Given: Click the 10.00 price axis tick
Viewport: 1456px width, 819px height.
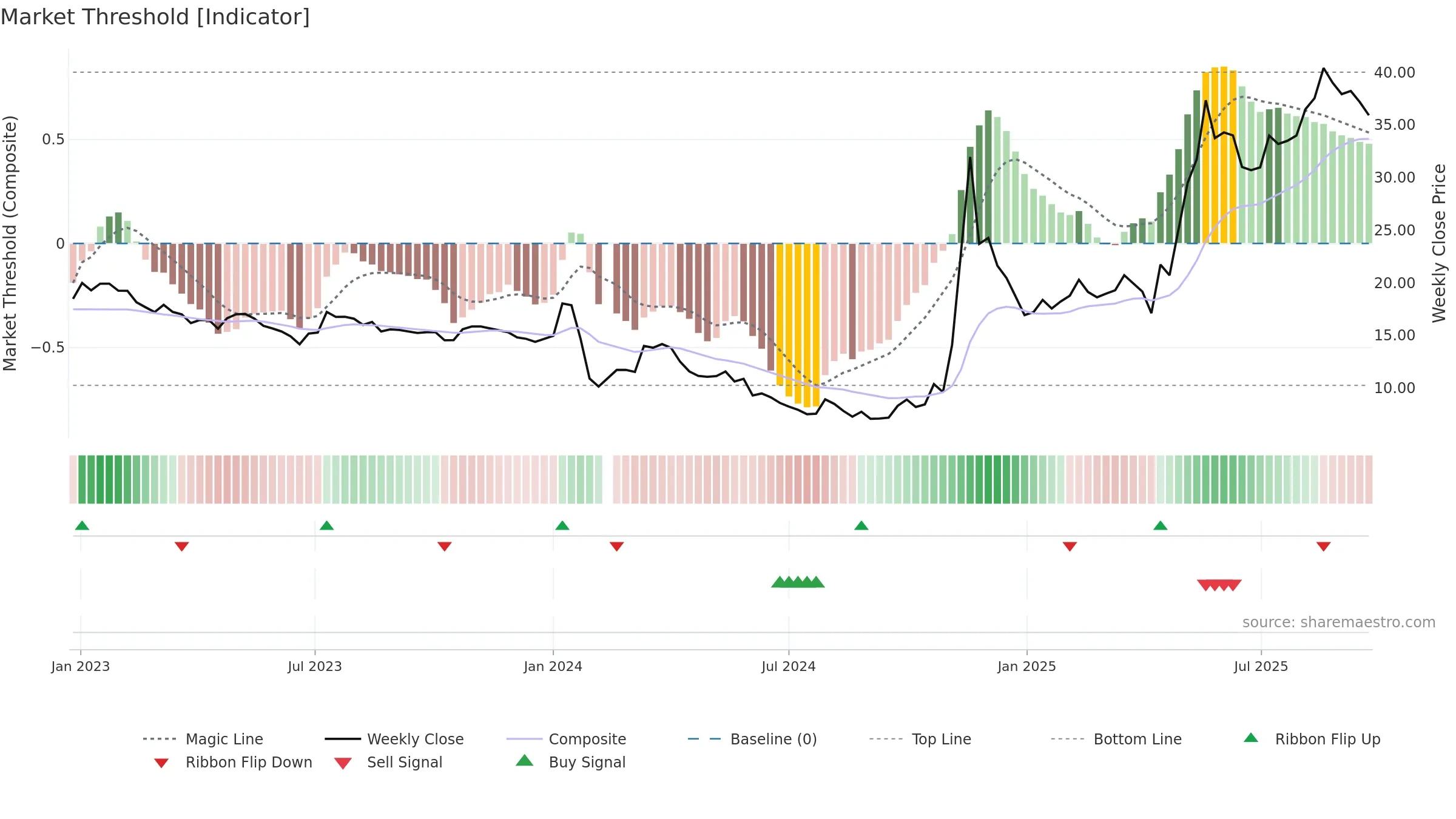Looking at the screenshot, I should click(1395, 388).
